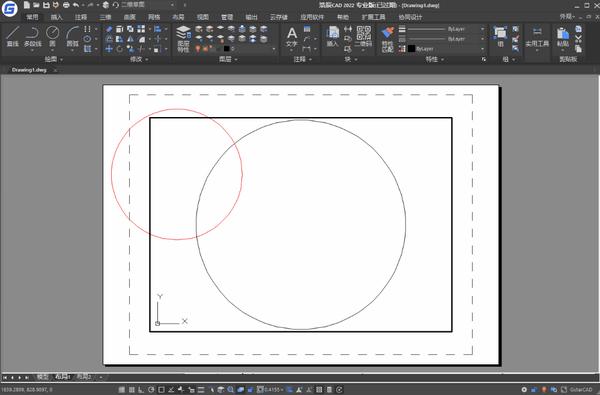Viewport: 600px width, 395px height.
Task: Click the zoom magnifier icon in status bar
Action: click(x=231, y=390)
